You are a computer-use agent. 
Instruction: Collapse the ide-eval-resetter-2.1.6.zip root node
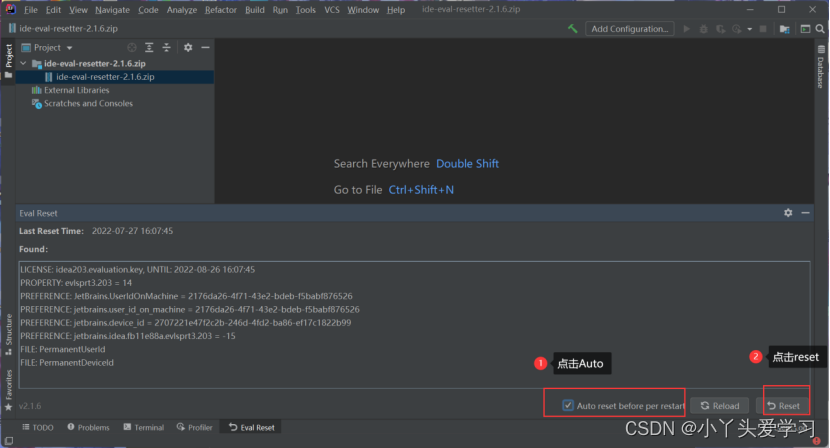23,63
